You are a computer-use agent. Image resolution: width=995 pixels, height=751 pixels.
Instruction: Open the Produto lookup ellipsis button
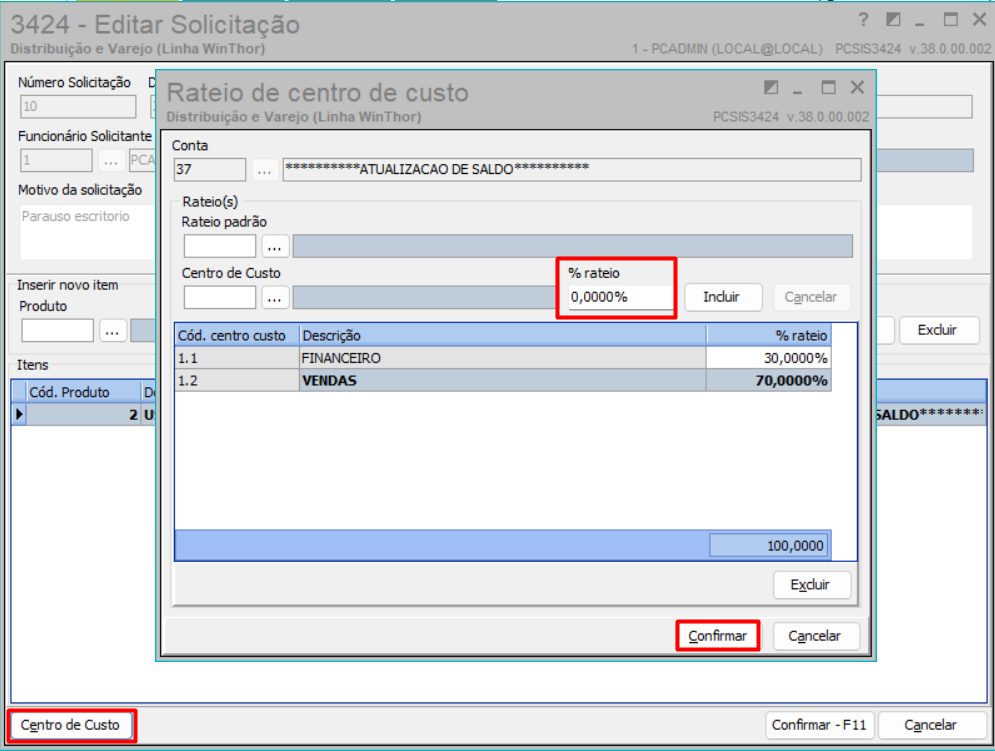click(112, 331)
